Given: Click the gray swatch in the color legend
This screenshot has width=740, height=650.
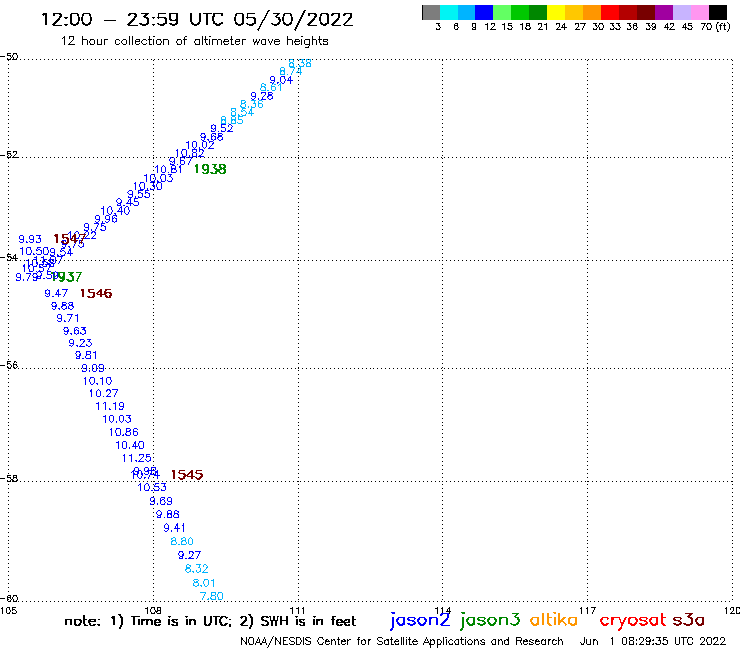Looking at the screenshot, I should (431, 12).
